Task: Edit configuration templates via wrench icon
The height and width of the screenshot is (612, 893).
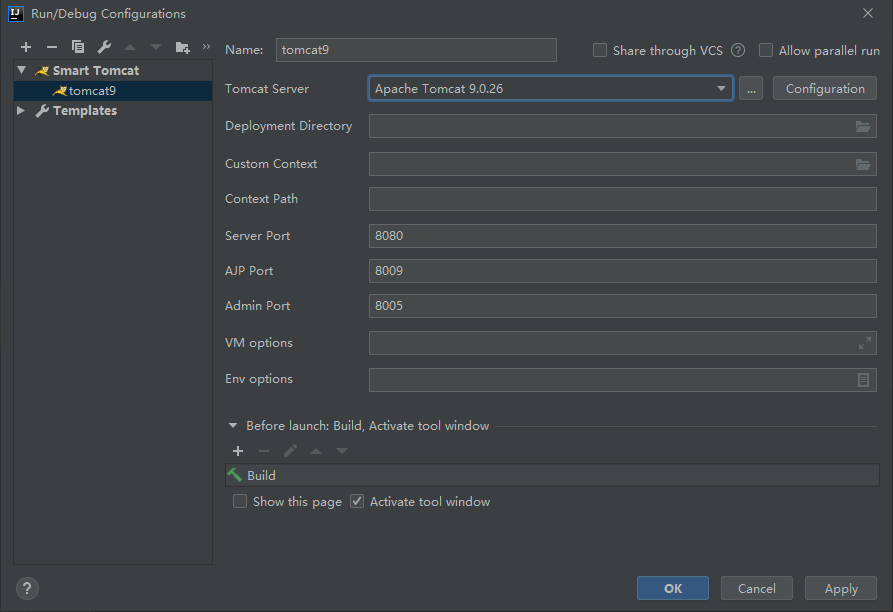Action: pyautogui.click(x=103, y=46)
